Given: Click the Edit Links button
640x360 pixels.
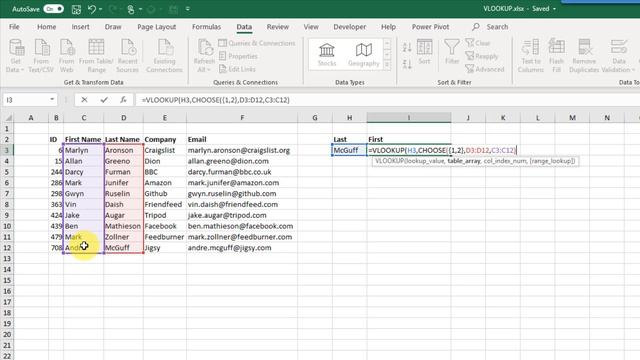Looking at the screenshot, I should [x=238, y=69].
